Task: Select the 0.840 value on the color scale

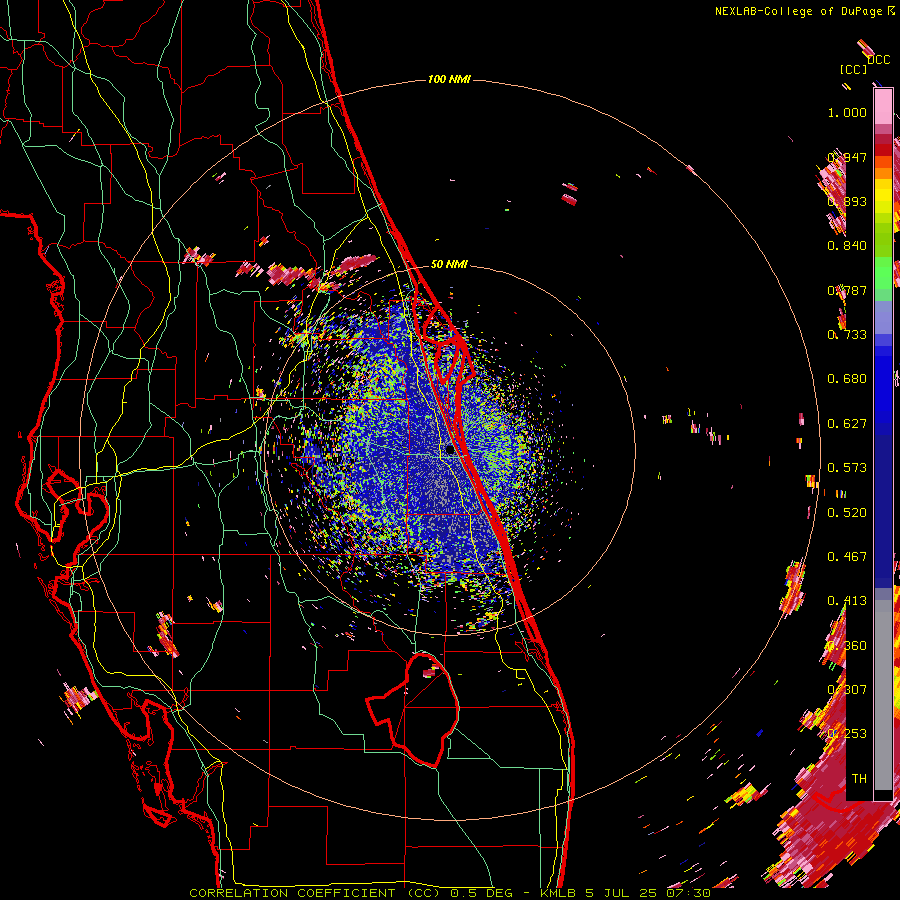Action: [x=847, y=246]
